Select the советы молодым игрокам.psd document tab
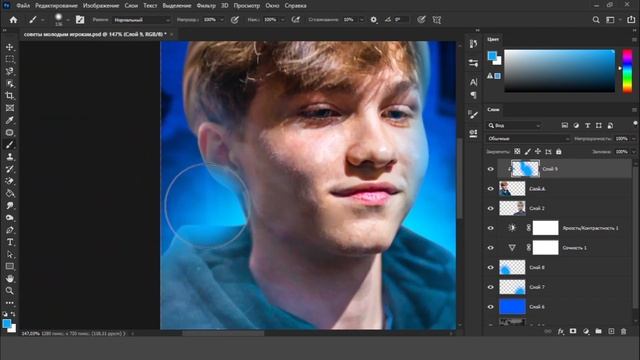Screen dimensions: 640x360 95,34
